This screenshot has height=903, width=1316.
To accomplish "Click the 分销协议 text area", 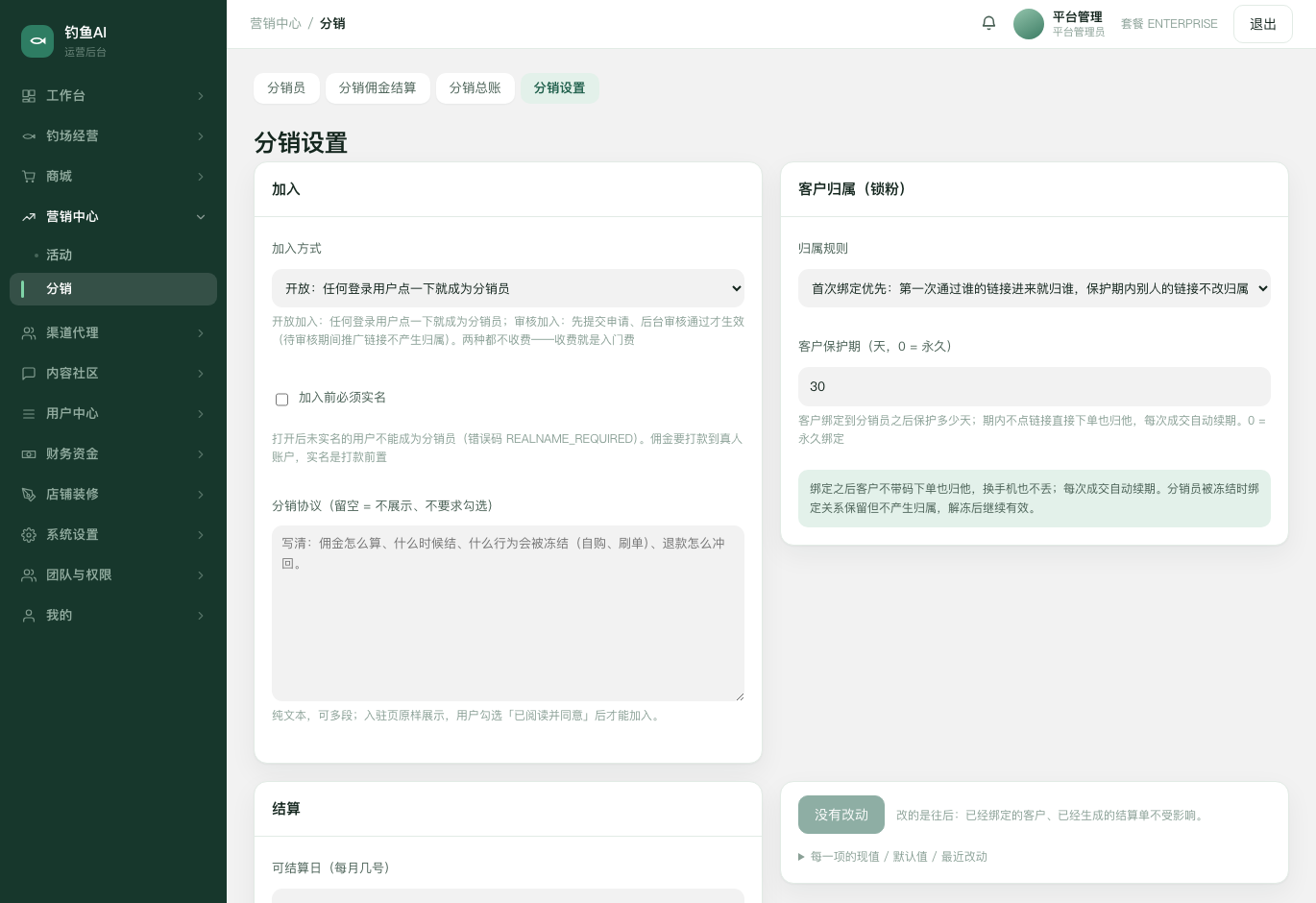I will 508,613.
